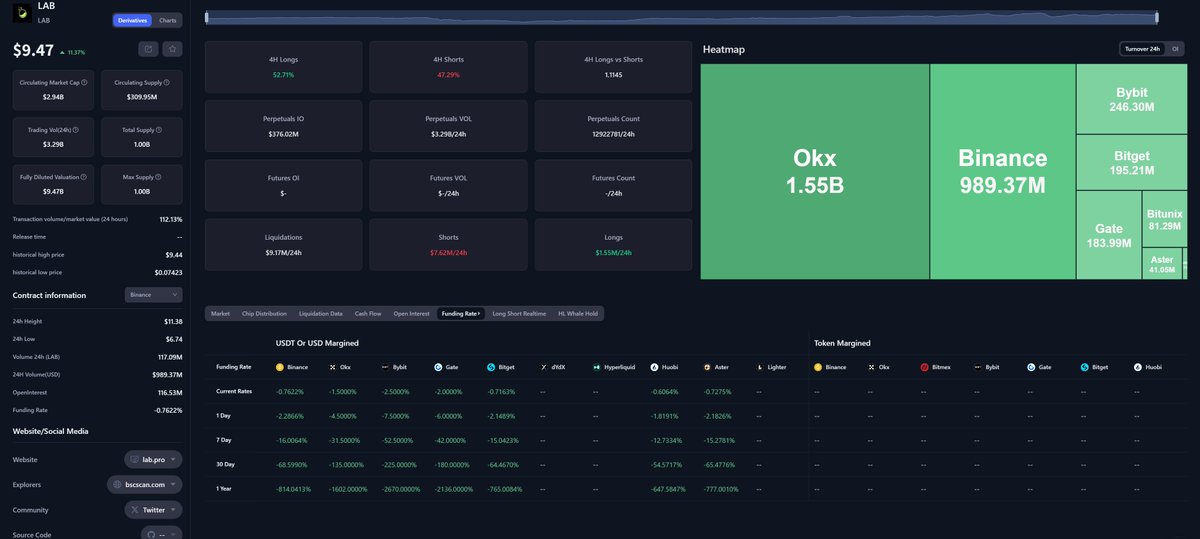Click Hyperliquid logo in funding rate header
The image size is (1200, 539).
coord(596,367)
